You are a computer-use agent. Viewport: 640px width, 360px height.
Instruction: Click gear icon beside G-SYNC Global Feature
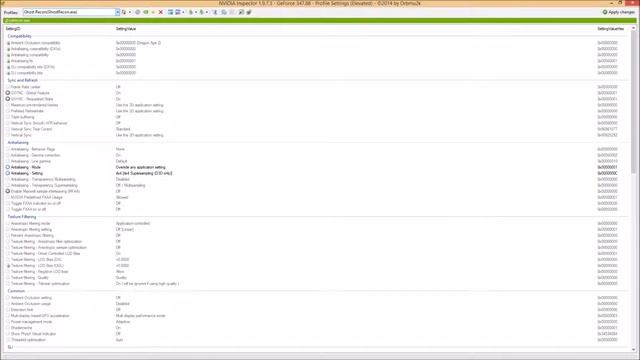coord(8,93)
